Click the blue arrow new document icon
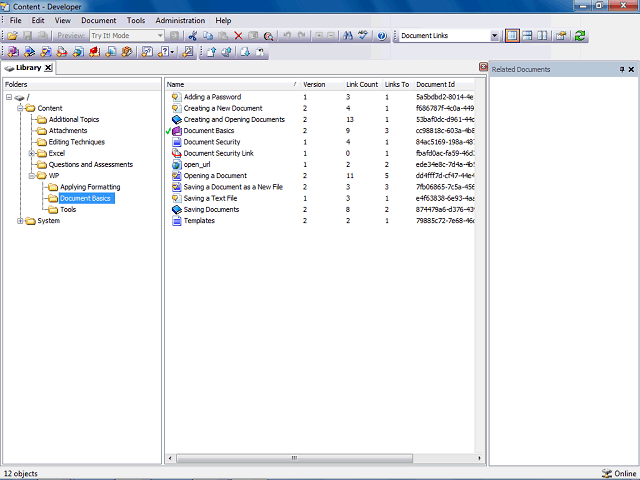 29,52
